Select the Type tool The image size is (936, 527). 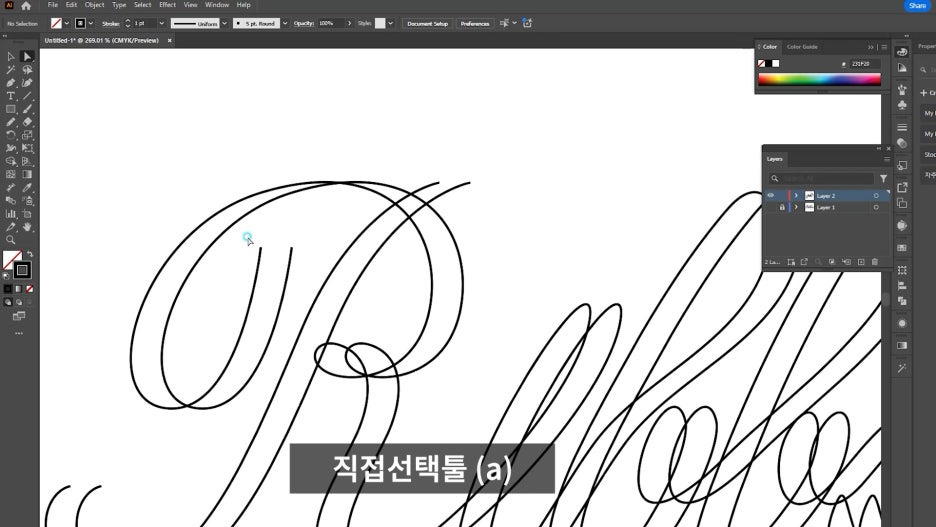[11, 95]
